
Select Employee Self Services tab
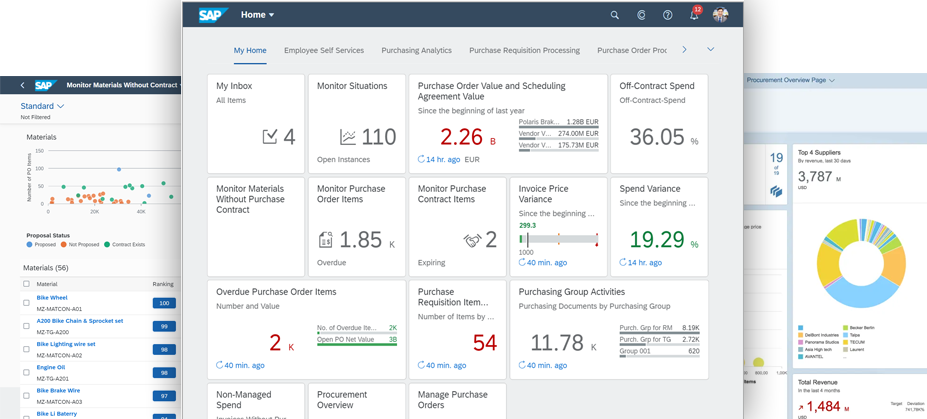point(323,50)
